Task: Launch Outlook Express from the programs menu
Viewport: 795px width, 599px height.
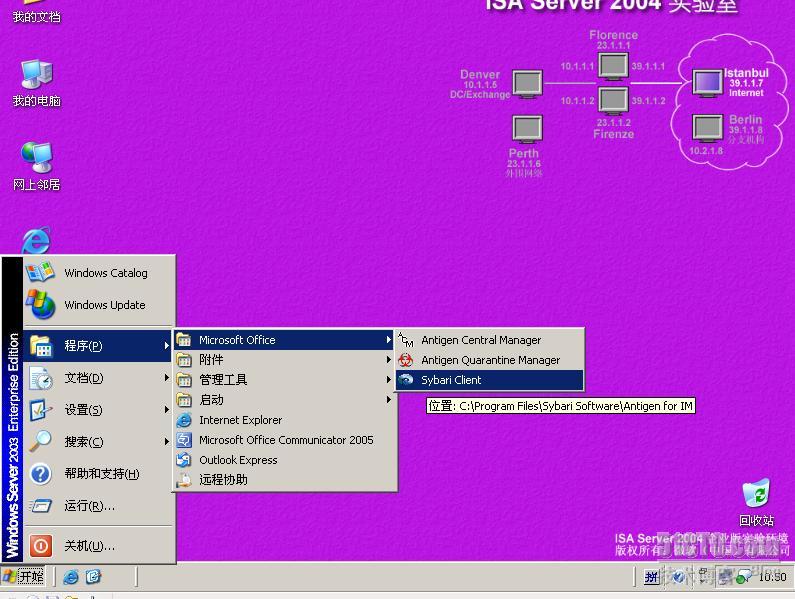Action: coord(284,460)
